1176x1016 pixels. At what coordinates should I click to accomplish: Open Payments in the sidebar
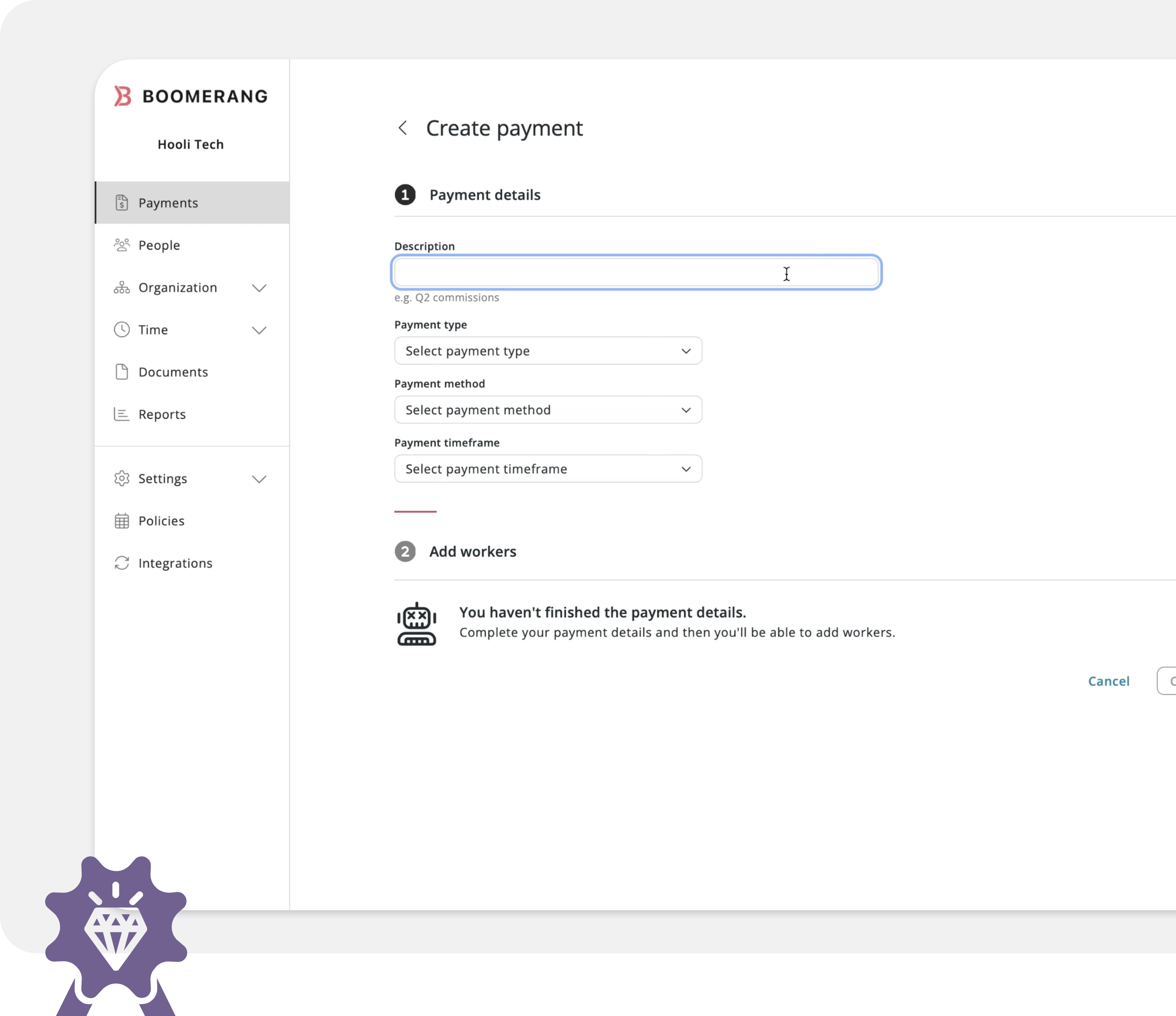pos(192,203)
